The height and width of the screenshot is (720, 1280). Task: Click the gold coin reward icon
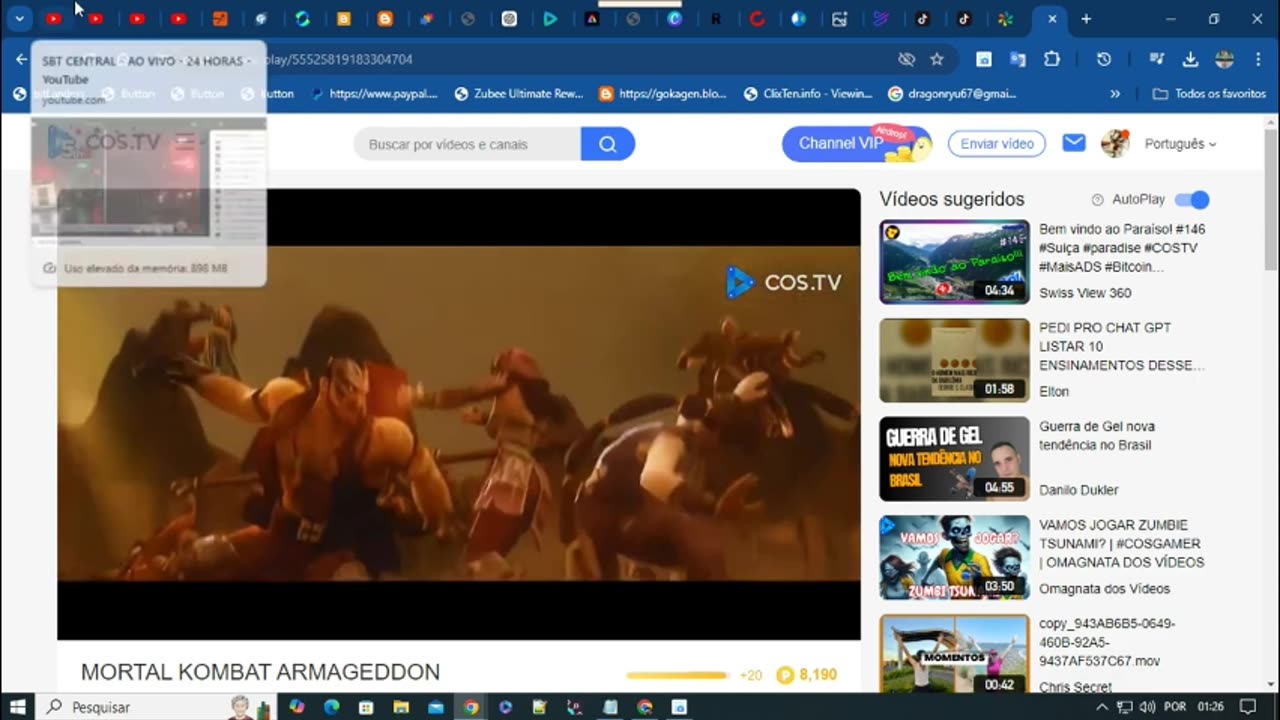tap(785, 675)
